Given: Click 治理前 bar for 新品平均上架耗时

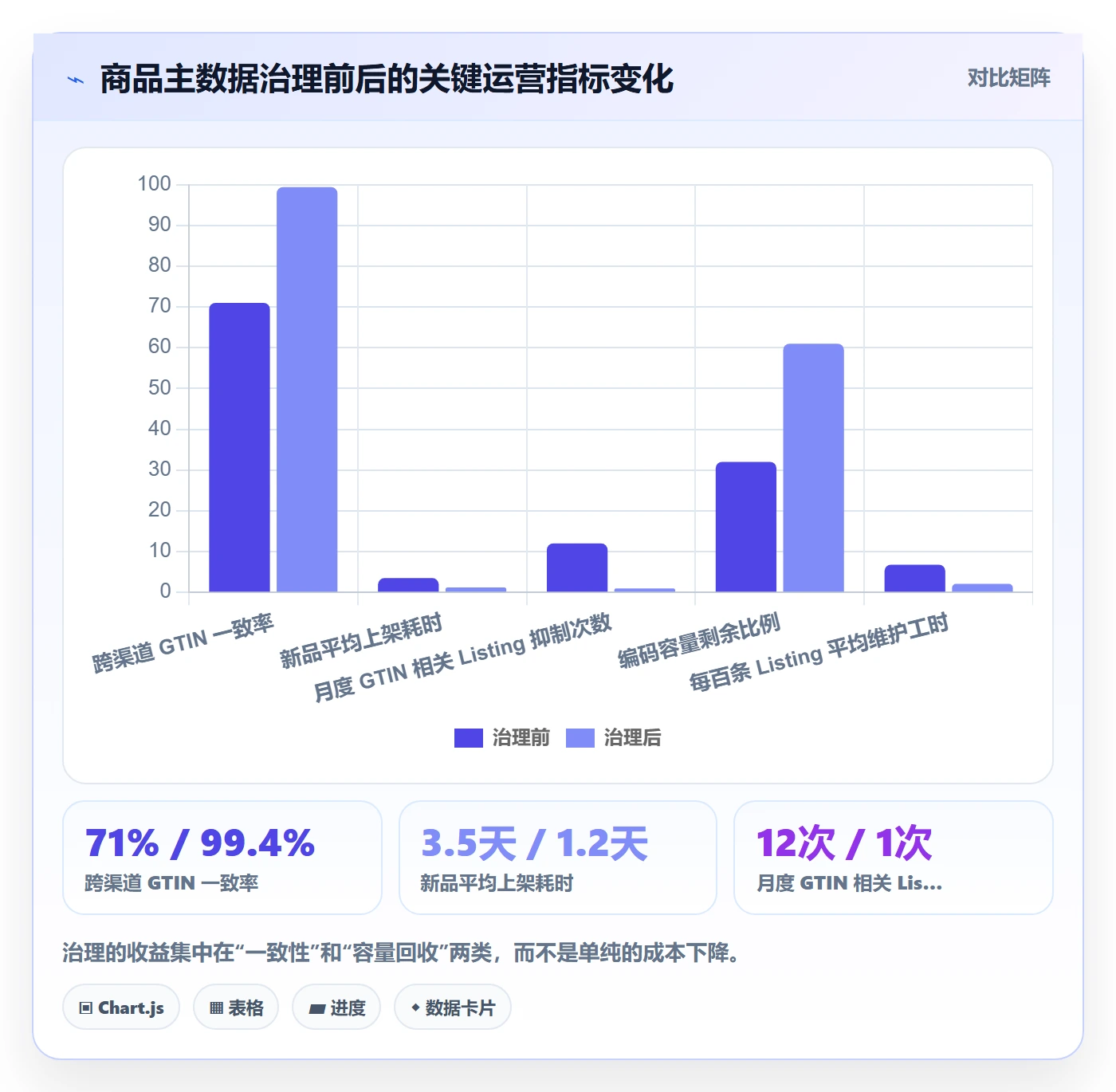Looking at the screenshot, I should point(408,585).
